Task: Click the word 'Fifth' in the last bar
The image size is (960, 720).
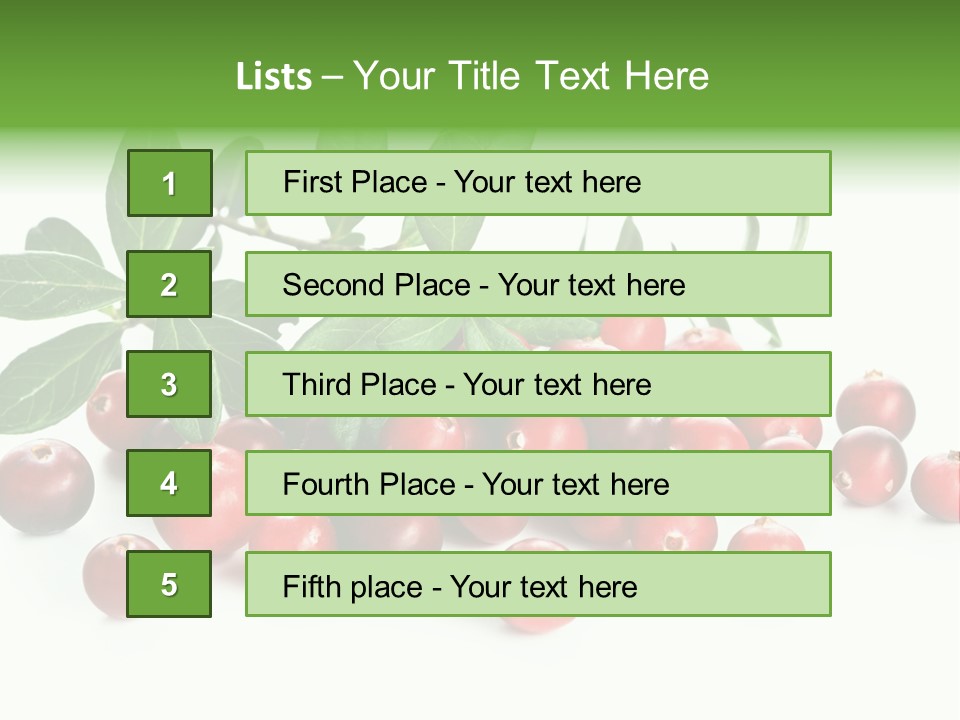Action: (312, 586)
